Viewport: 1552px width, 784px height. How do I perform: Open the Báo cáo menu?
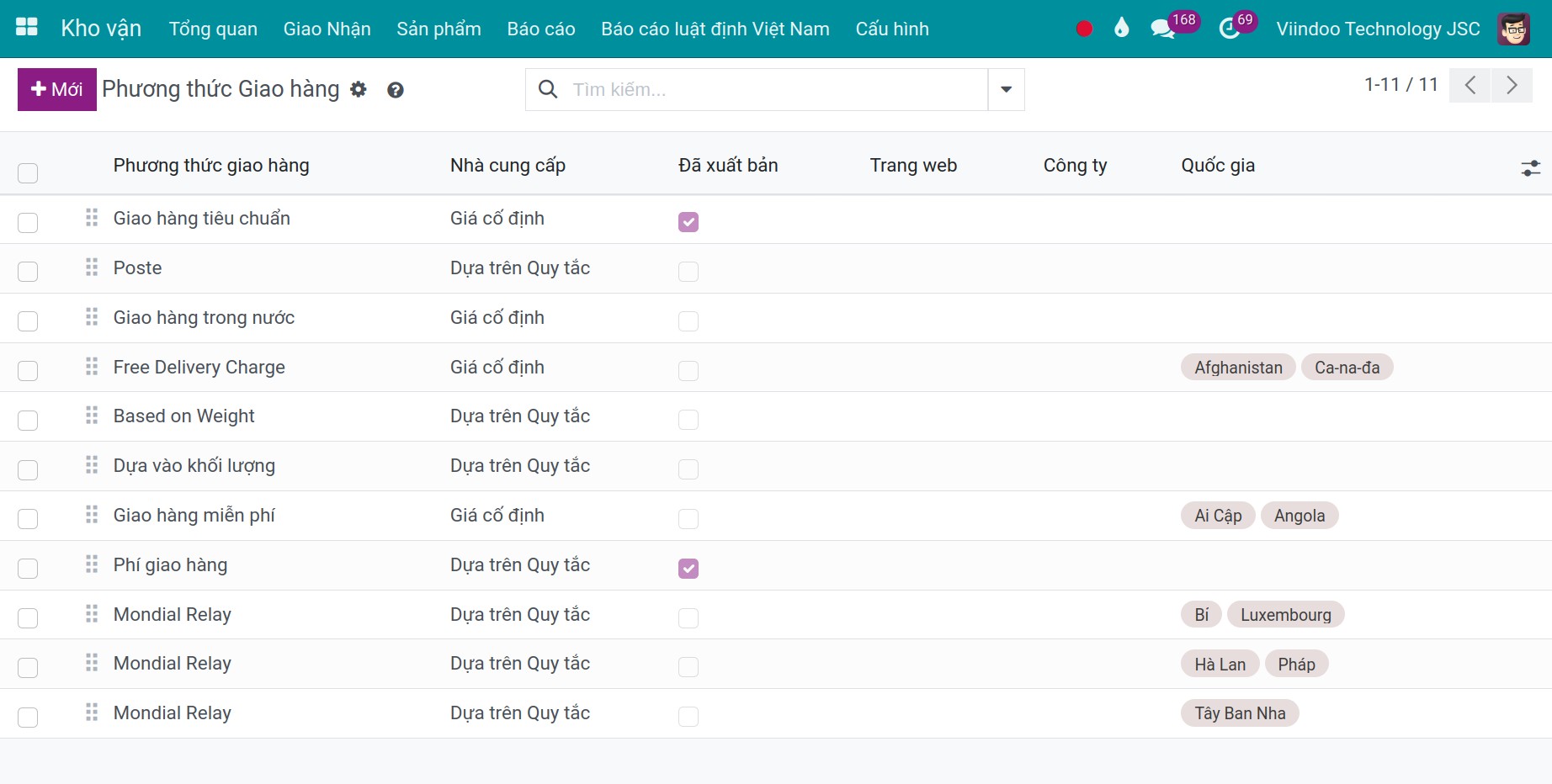[x=541, y=29]
